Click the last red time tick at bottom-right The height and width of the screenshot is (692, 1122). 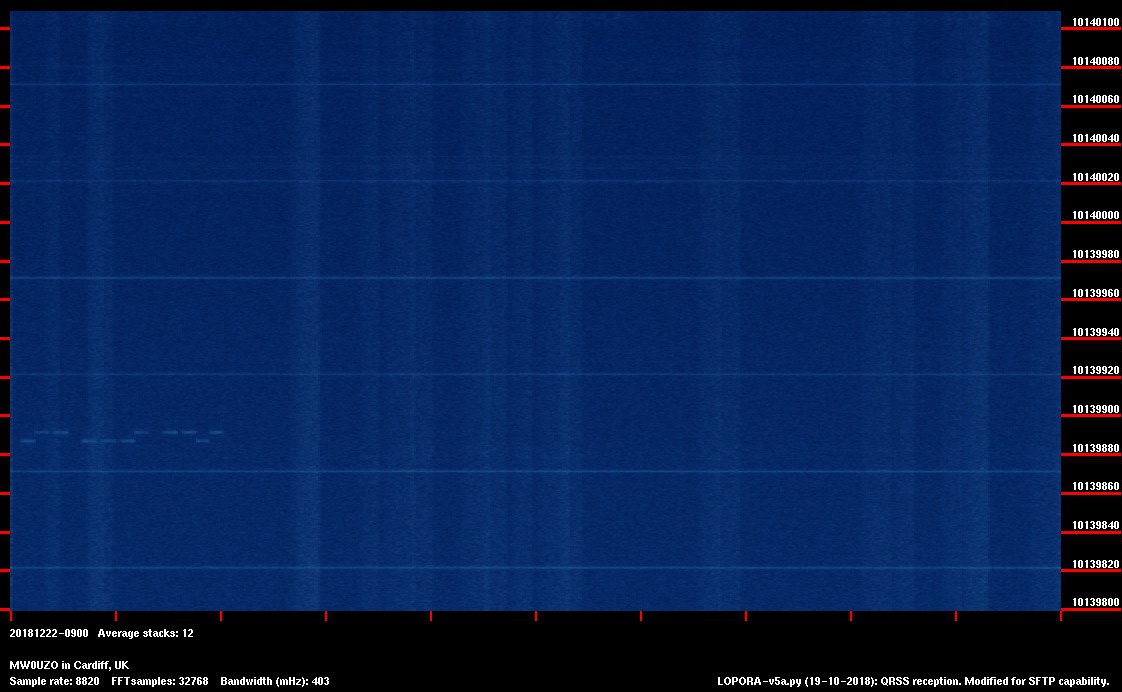[x=1060, y=616]
